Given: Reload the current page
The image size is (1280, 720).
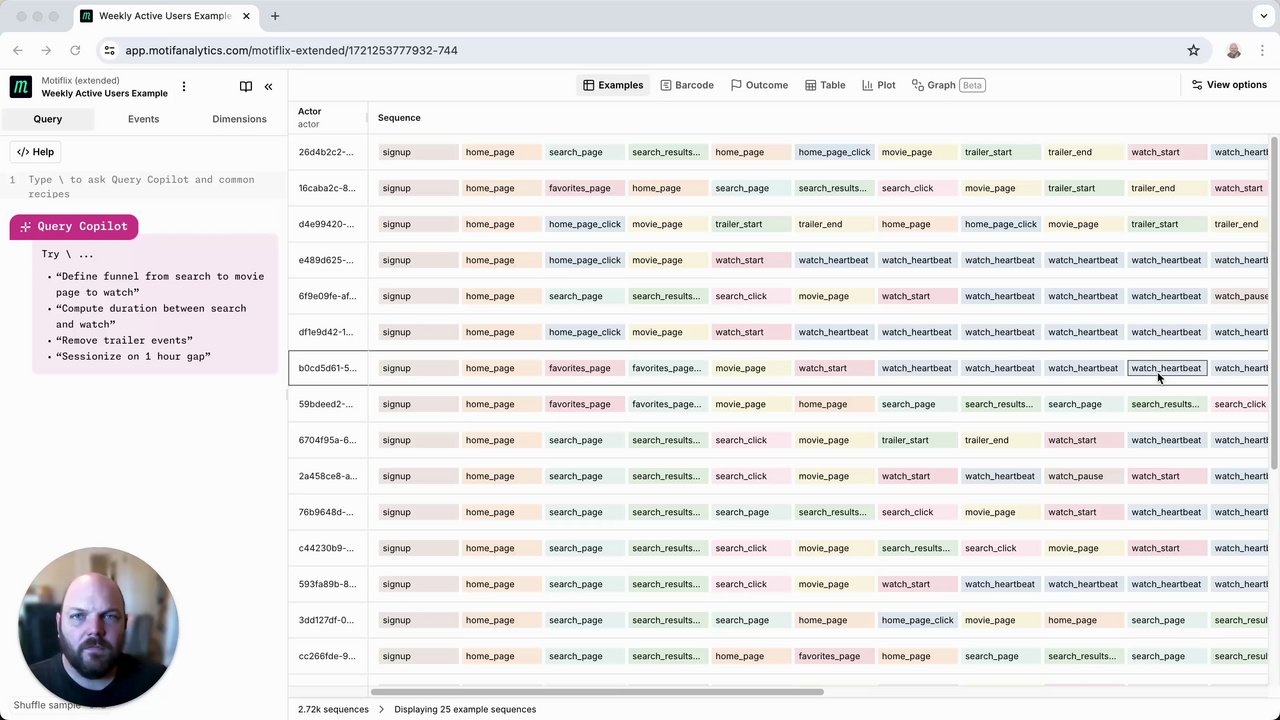Looking at the screenshot, I should point(75,50).
